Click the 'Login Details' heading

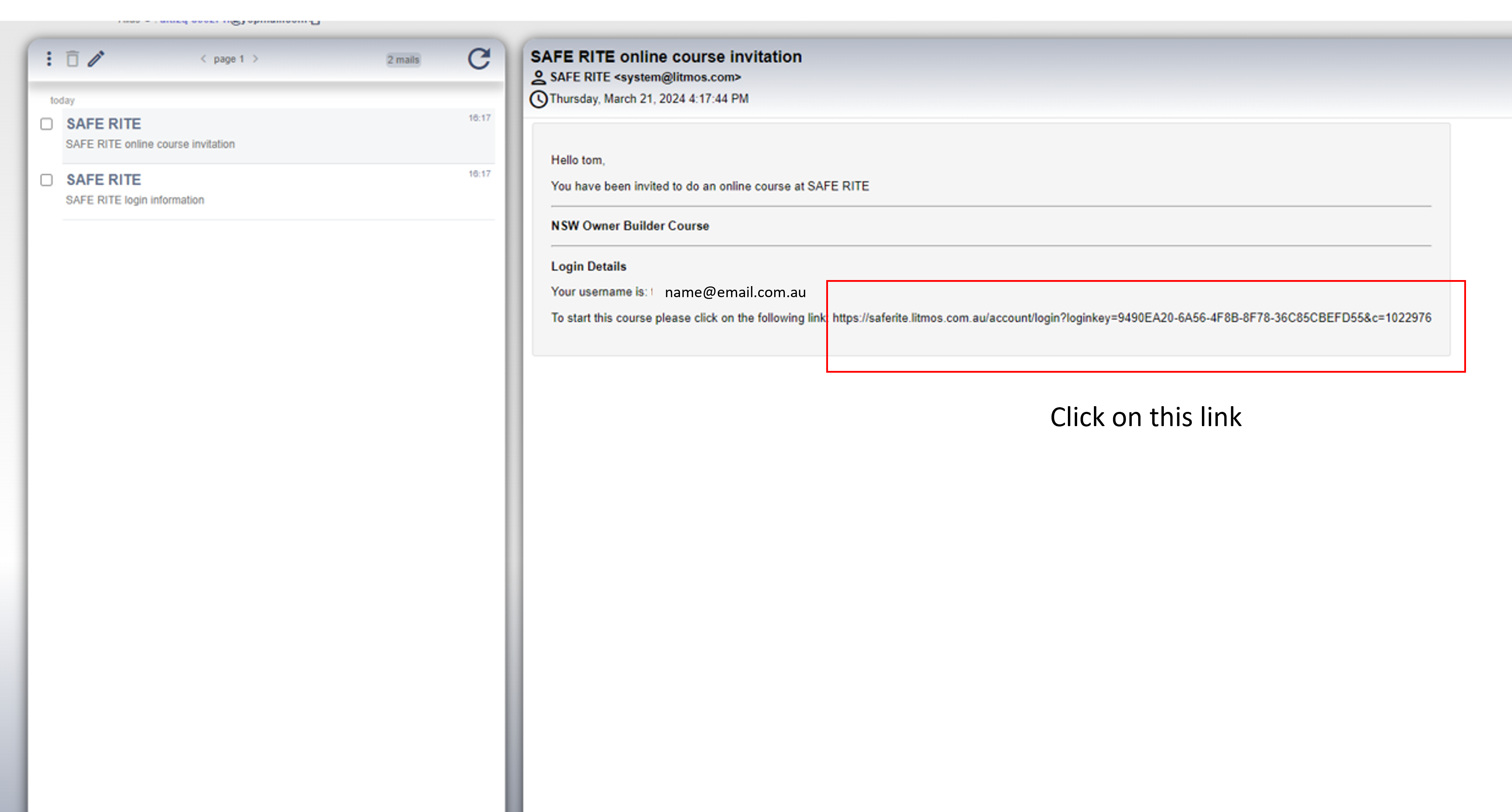point(589,267)
